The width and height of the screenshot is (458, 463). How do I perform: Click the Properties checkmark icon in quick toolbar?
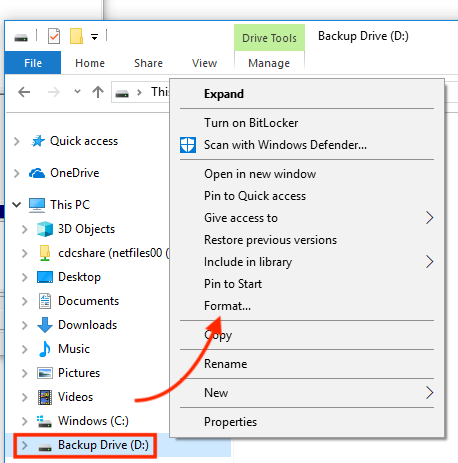coord(54,36)
